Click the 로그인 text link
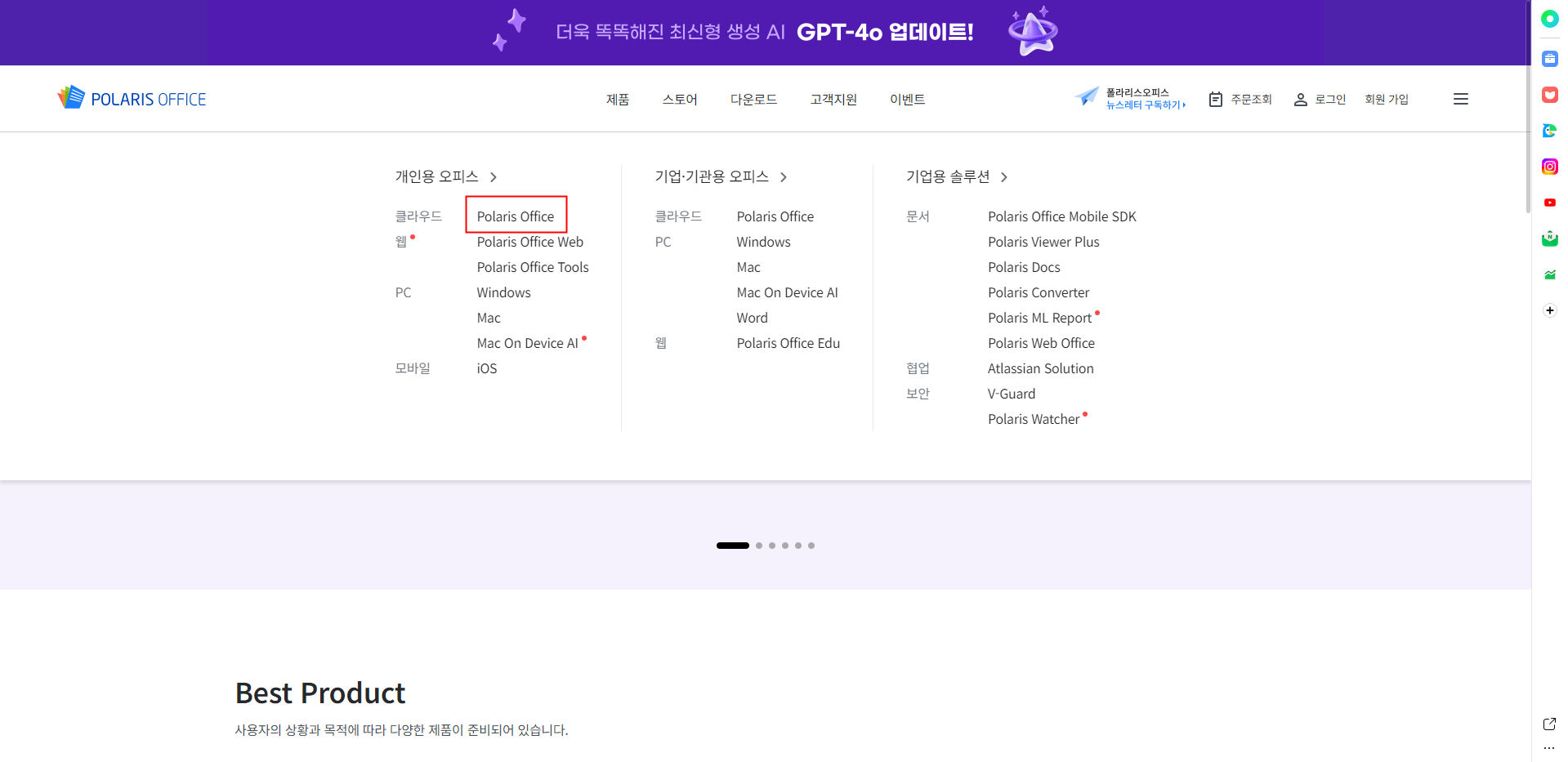Viewport: 1568px width, 762px height. [1330, 100]
